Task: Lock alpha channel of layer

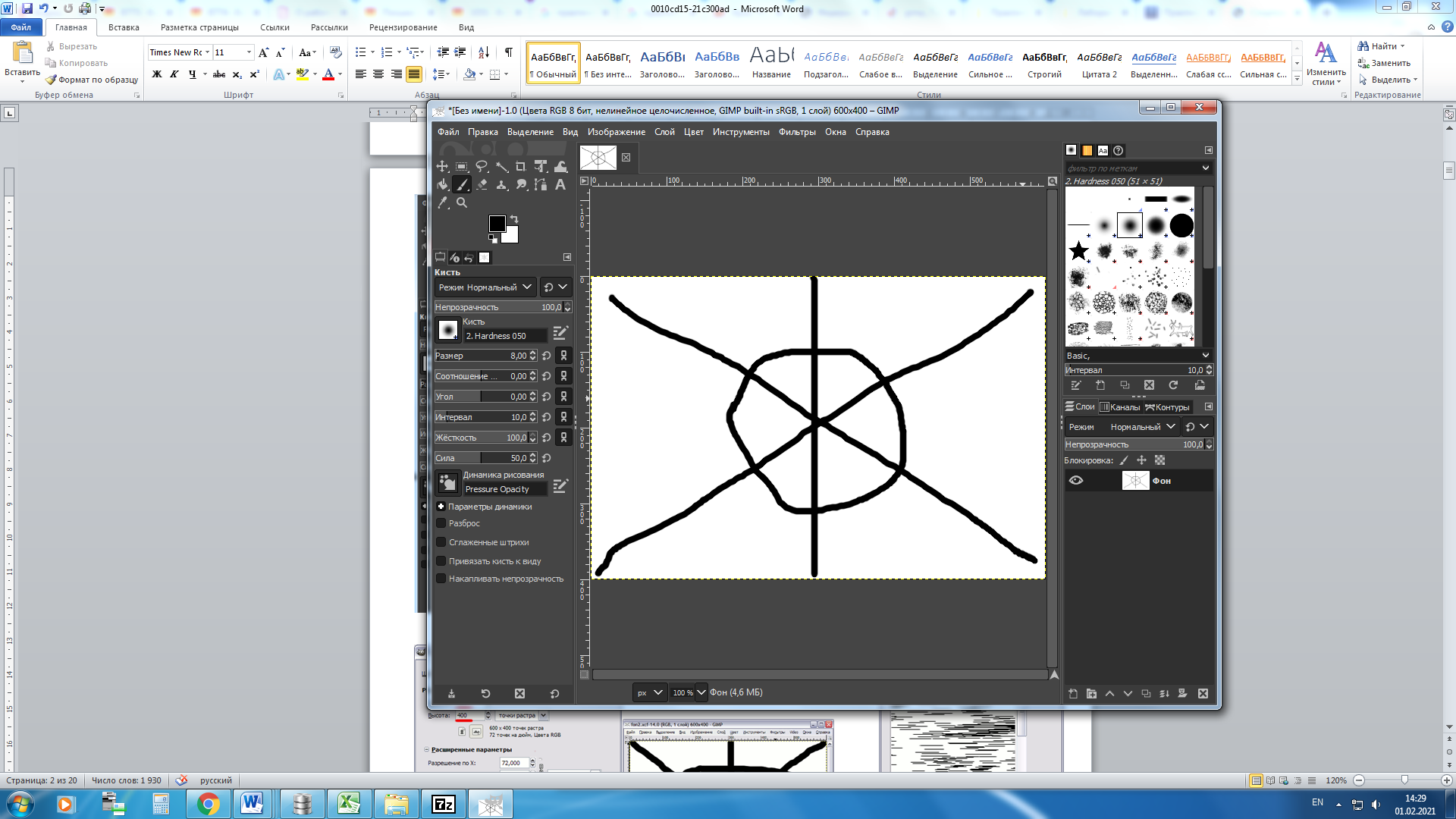Action: tap(1159, 460)
